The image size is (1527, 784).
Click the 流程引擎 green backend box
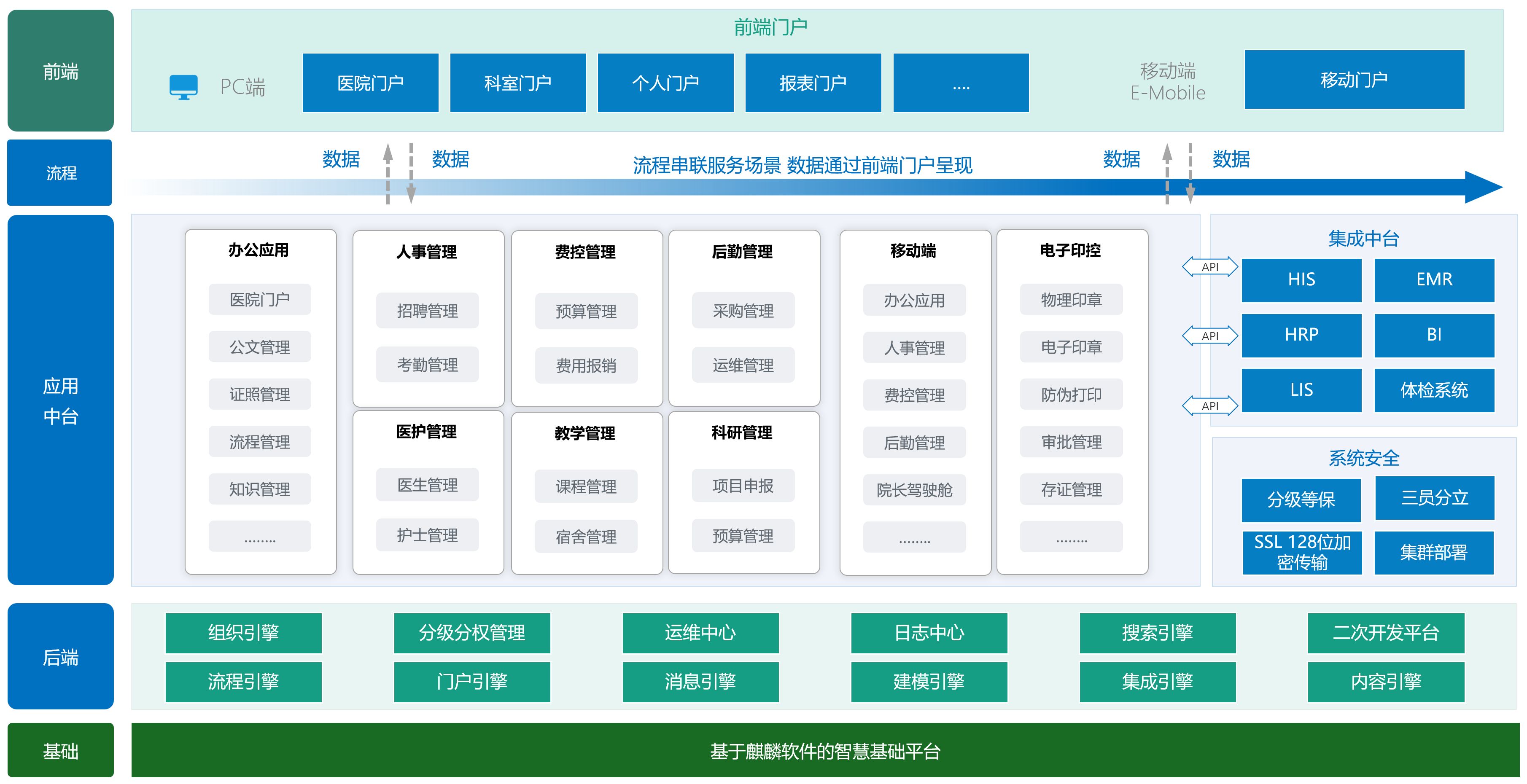click(243, 682)
